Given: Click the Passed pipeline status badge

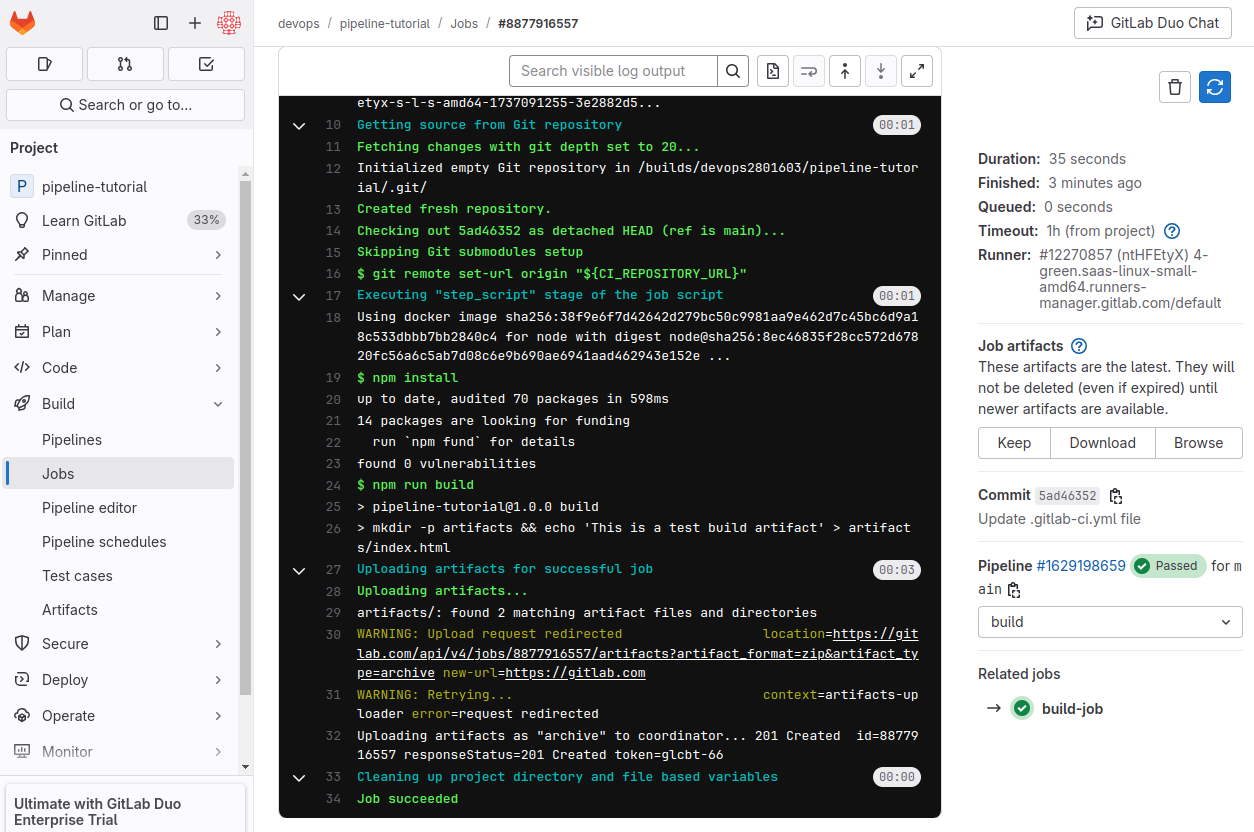Looking at the screenshot, I should point(1168,566).
